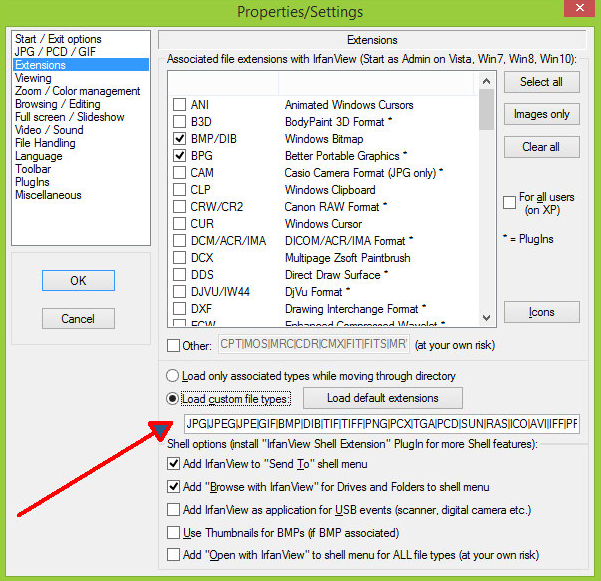Click the Other extensions text field
This screenshot has width=601, height=581.
click(x=314, y=344)
